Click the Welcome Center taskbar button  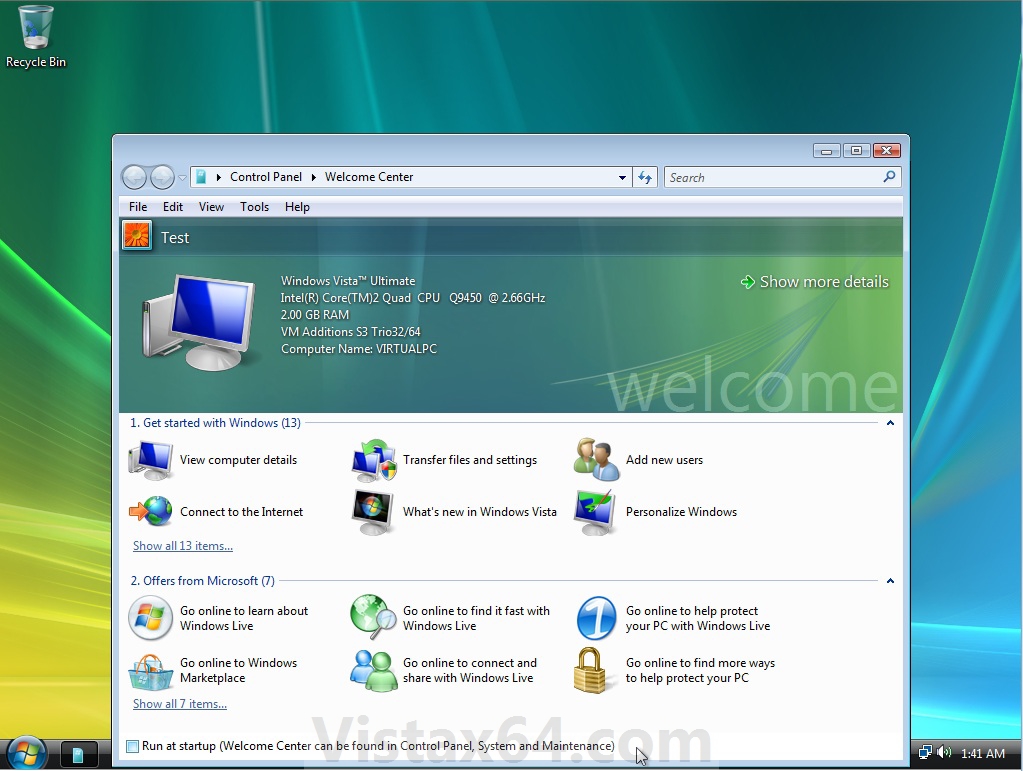click(x=79, y=755)
